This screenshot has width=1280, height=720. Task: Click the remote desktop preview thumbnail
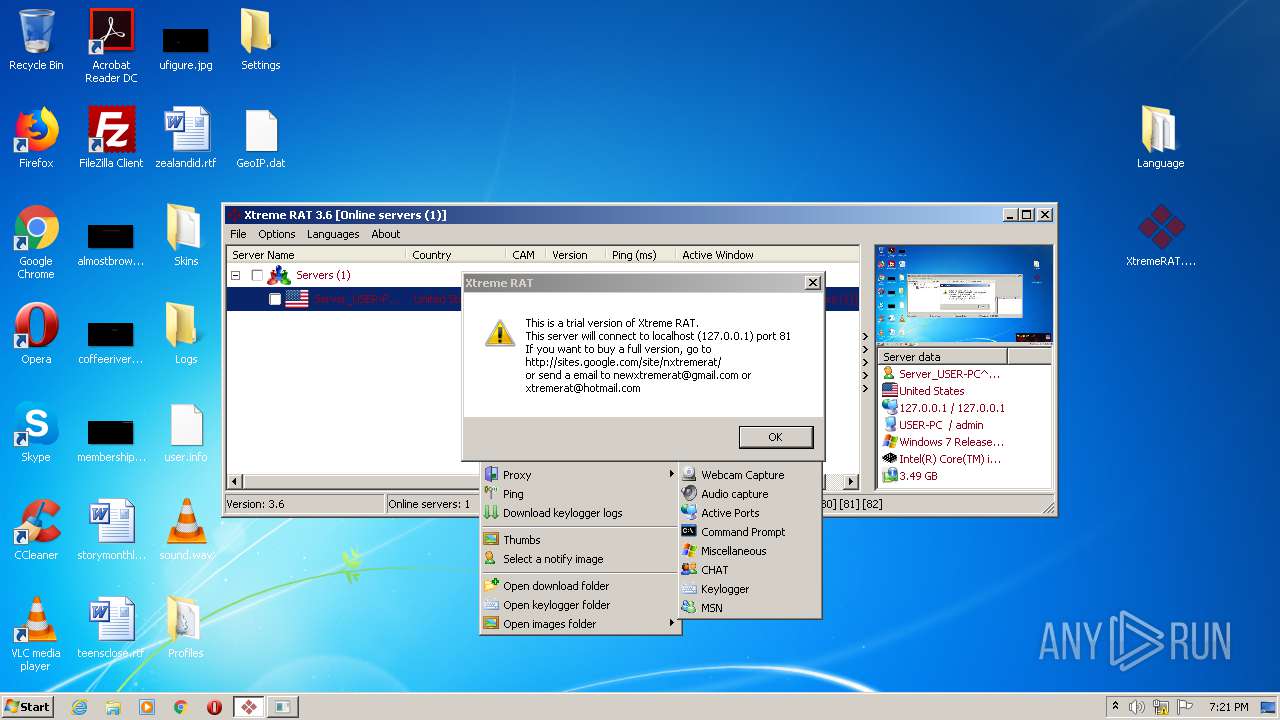tap(964, 294)
